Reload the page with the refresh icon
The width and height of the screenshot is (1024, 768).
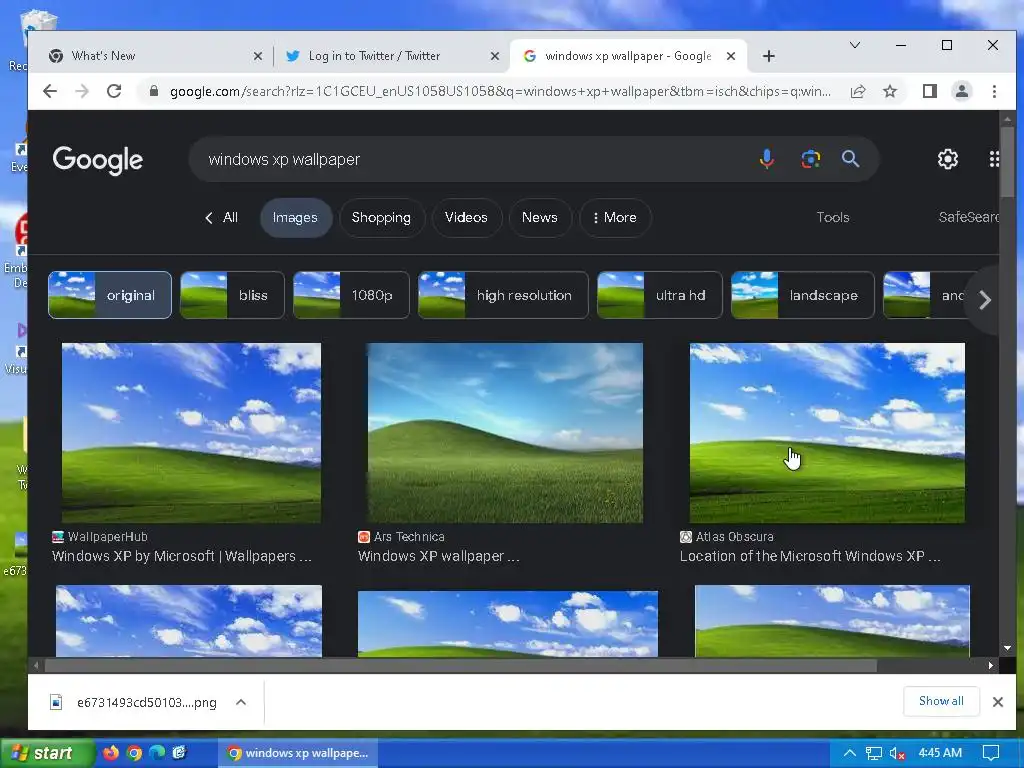click(x=114, y=91)
